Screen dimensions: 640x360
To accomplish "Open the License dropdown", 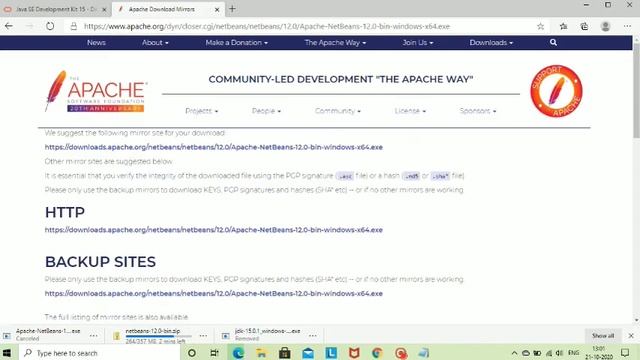I will (410, 111).
